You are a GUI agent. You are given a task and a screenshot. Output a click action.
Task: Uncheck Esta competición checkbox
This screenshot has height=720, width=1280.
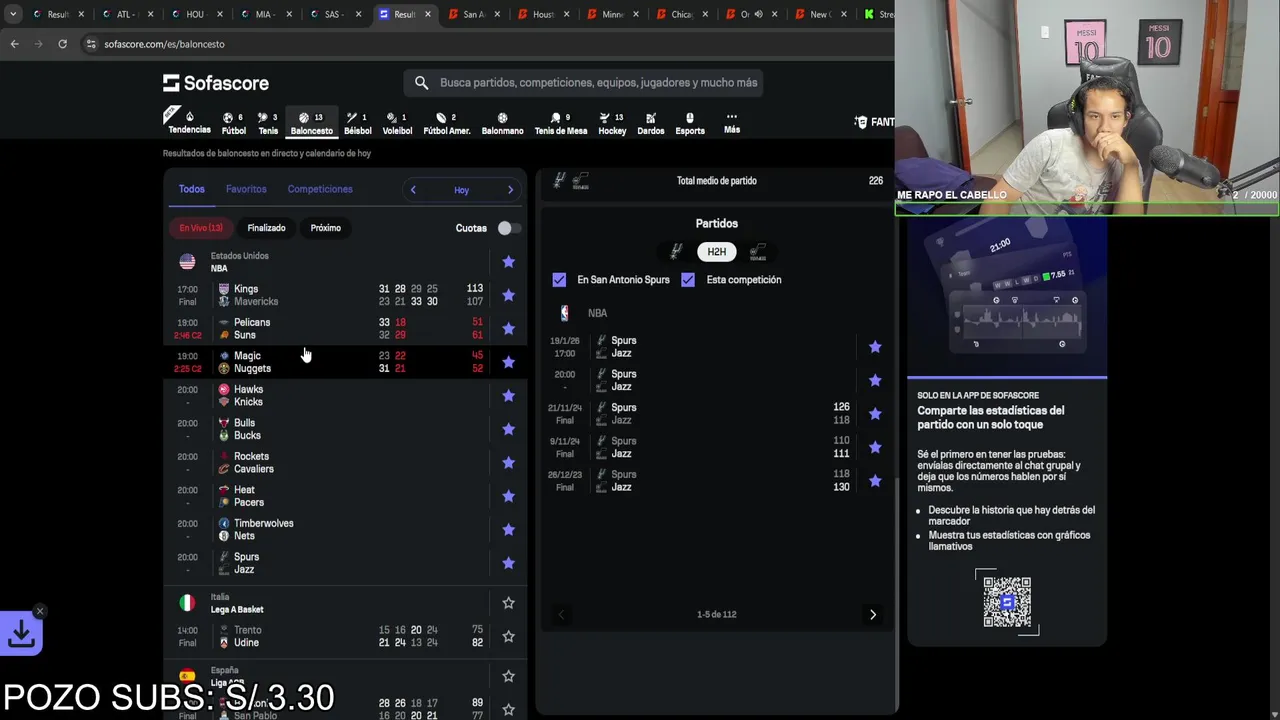click(x=688, y=280)
